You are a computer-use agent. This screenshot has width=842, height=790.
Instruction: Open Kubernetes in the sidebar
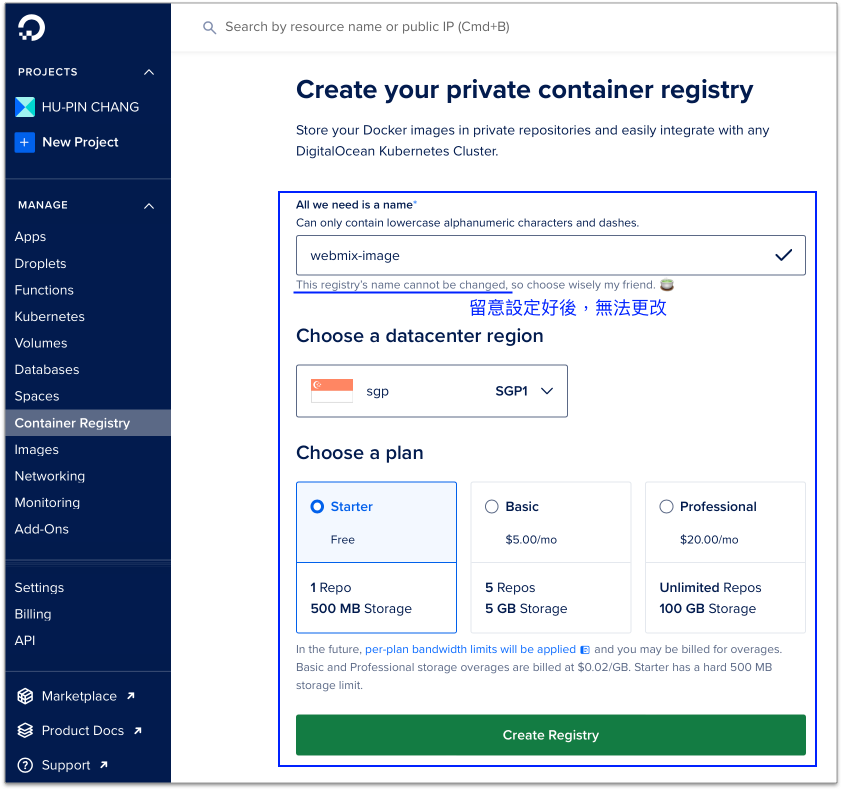coord(49,317)
